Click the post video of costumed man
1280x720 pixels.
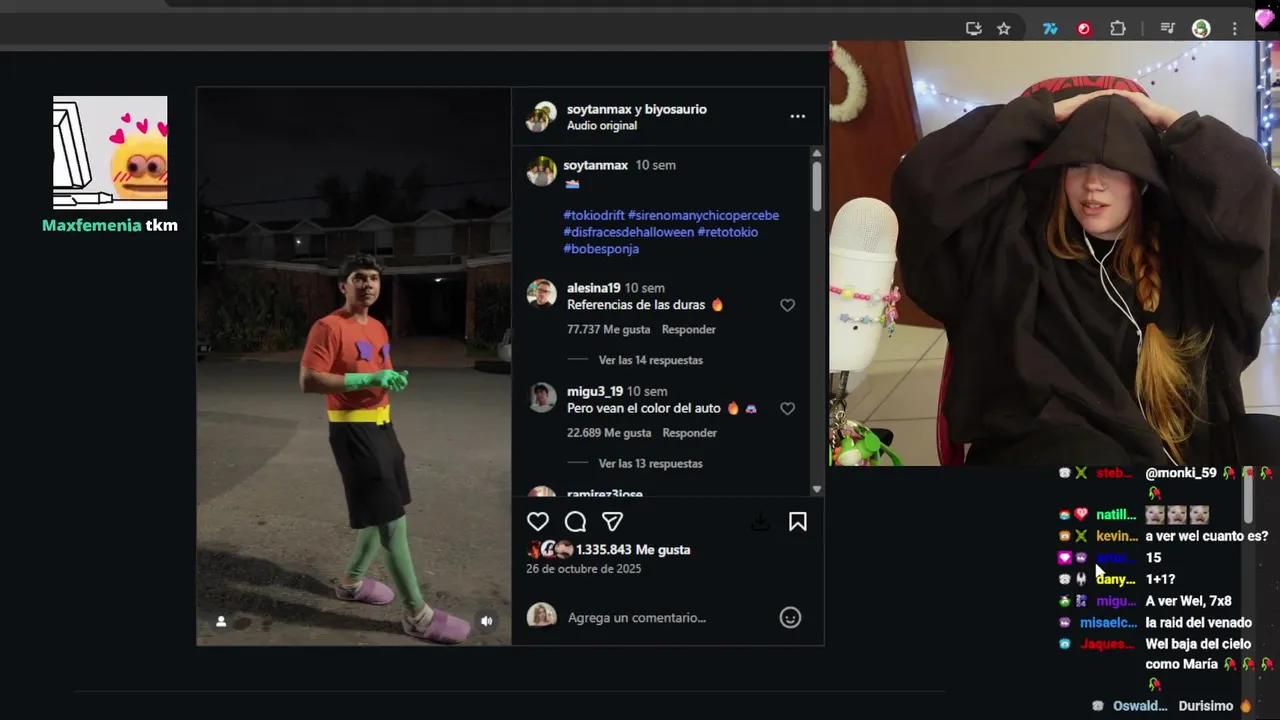point(354,366)
